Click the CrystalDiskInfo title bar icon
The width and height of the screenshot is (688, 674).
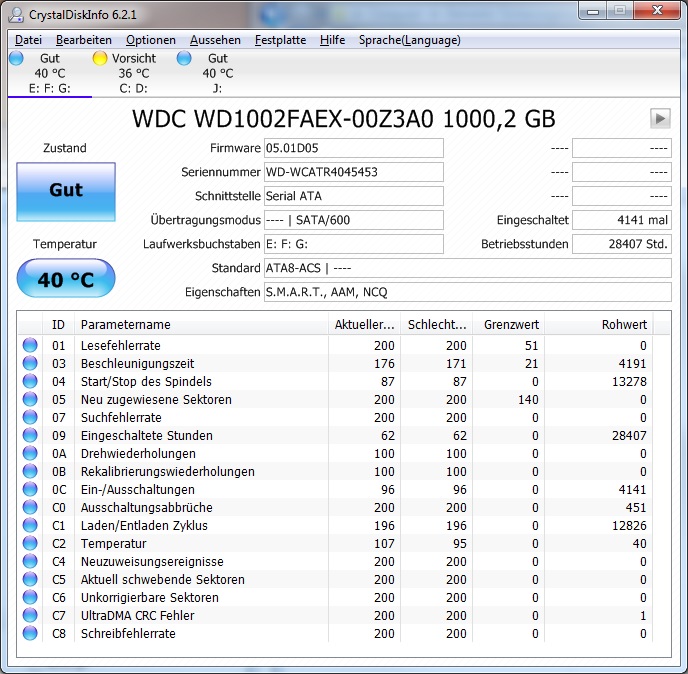coord(16,14)
